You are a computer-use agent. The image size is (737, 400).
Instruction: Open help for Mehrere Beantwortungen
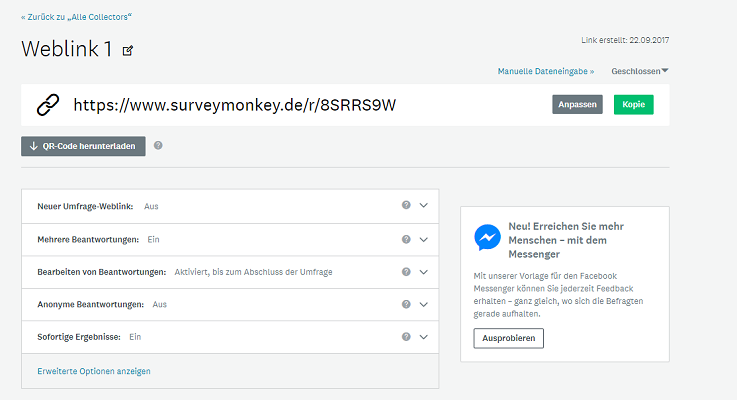(x=406, y=239)
